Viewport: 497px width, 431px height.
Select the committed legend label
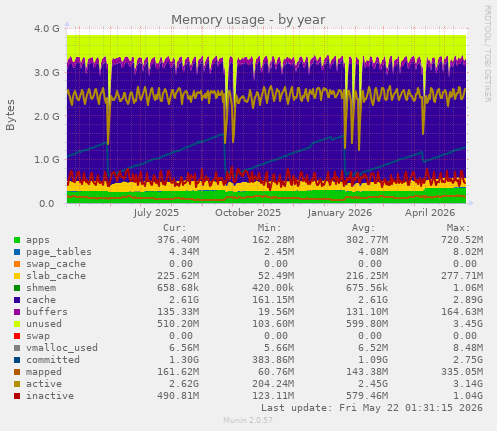tap(53, 360)
